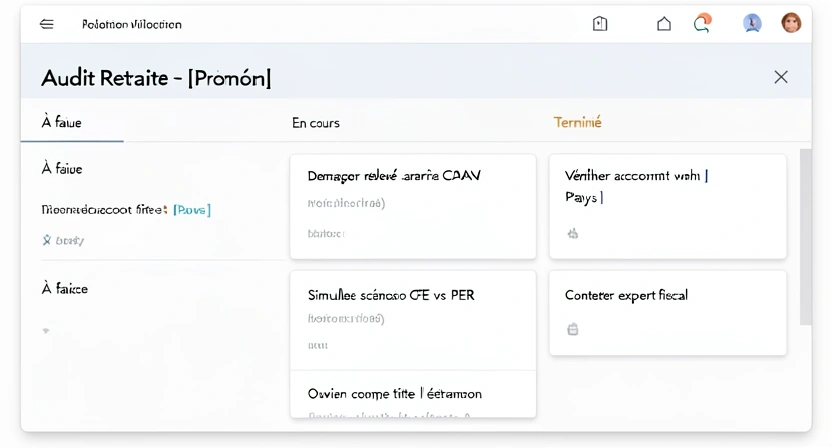The image size is (832, 448).
Task: Click the blue clock avatar icon
Action: [x=752, y=23]
